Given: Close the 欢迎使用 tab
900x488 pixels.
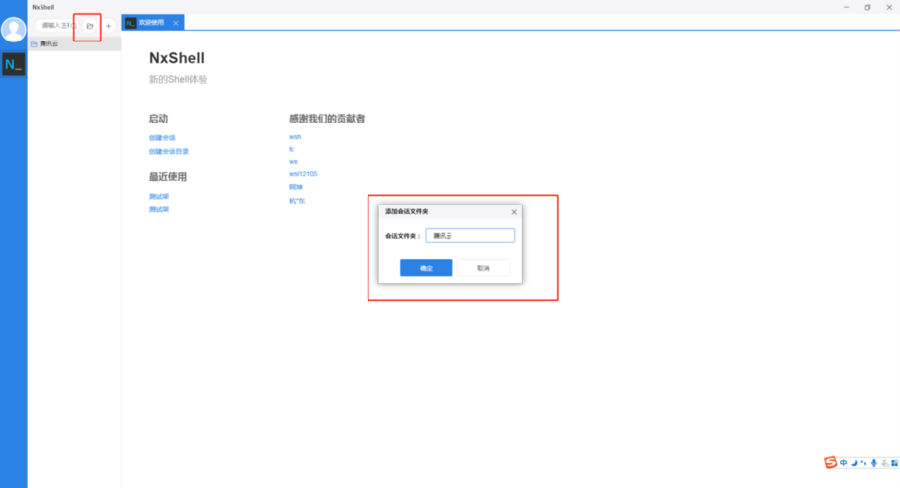Looking at the screenshot, I should pyautogui.click(x=176, y=23).
